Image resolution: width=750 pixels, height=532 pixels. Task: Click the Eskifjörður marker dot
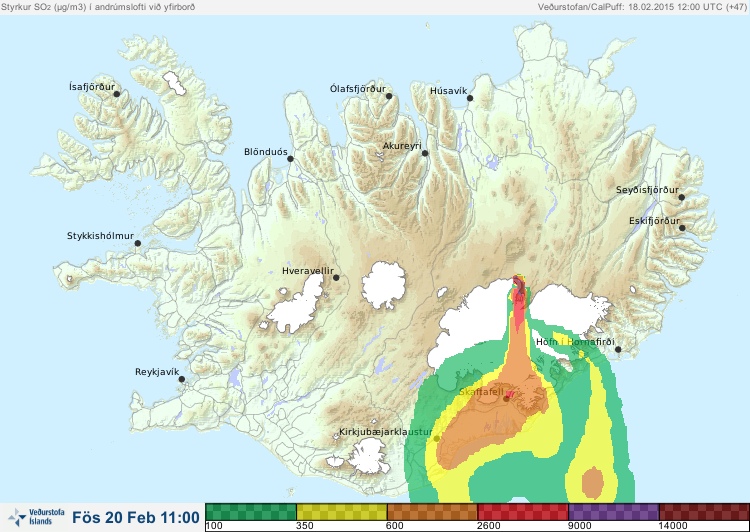tap(682, 228)
